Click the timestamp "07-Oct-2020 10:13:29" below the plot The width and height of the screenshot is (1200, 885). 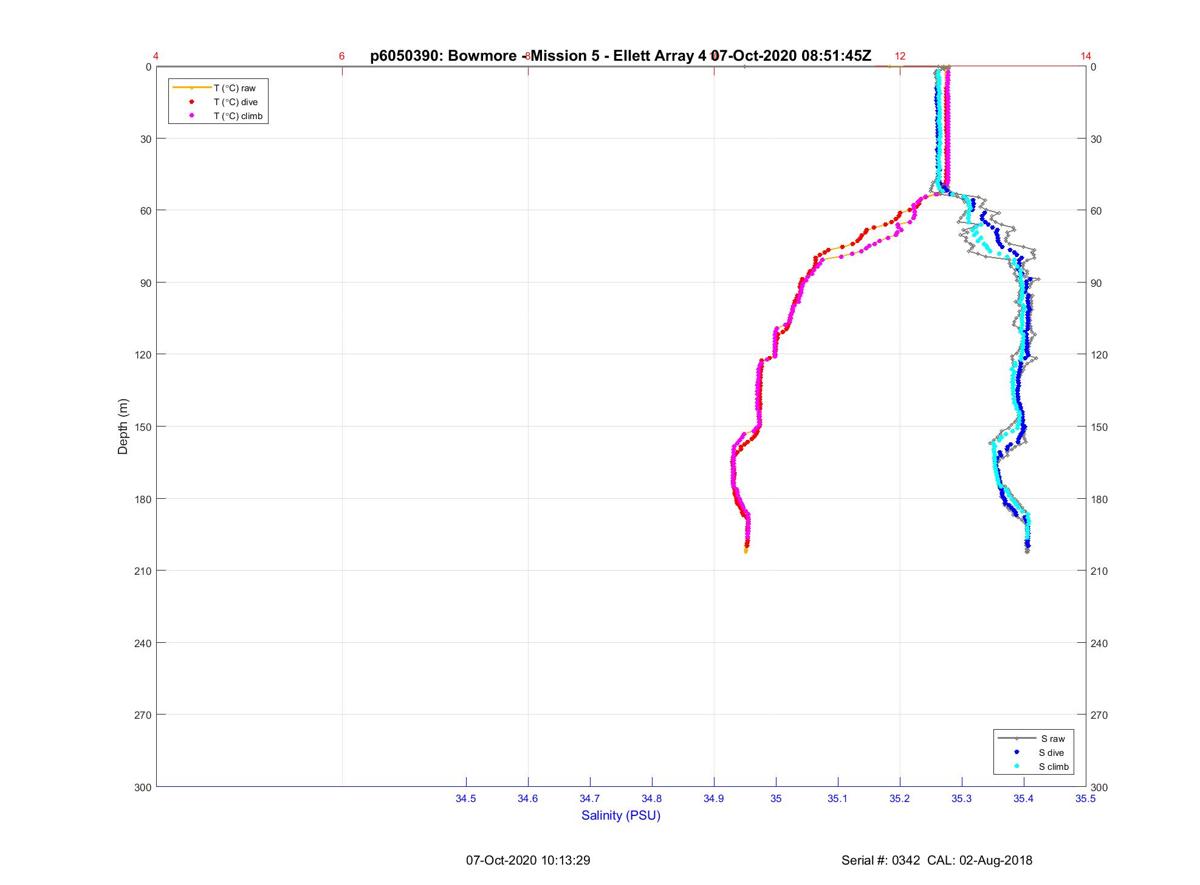coord(528,860)
